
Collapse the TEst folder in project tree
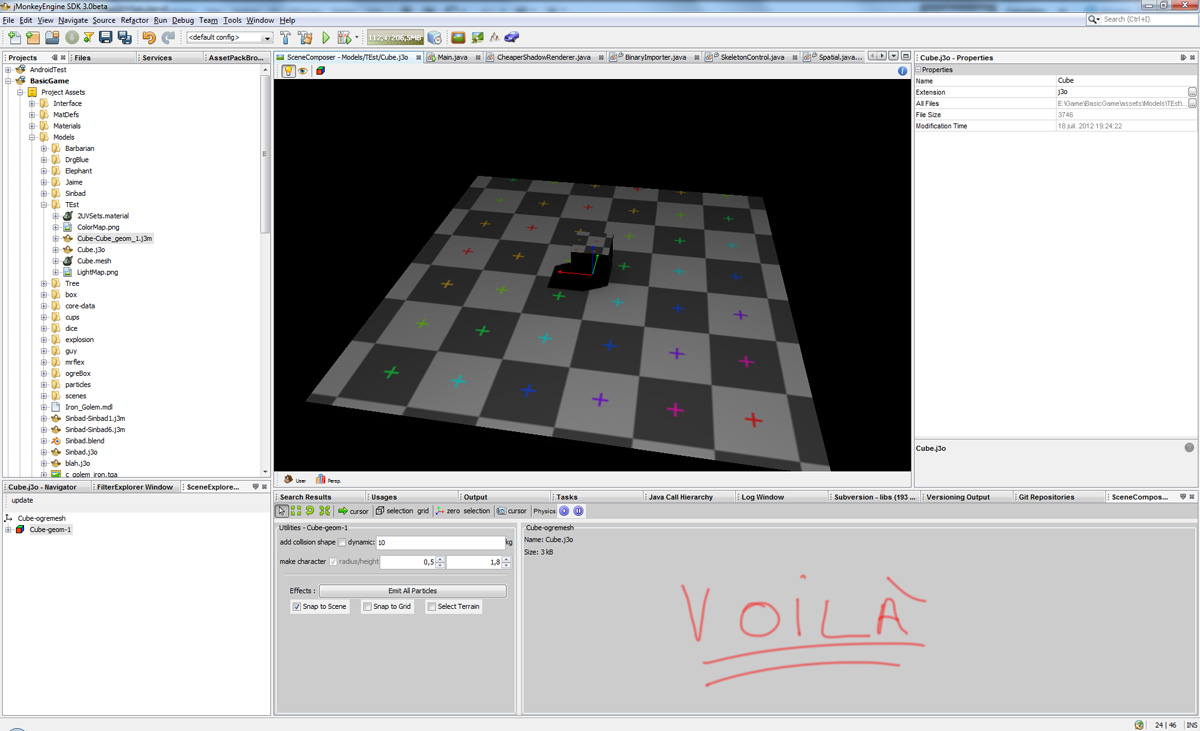(x=44, y=205)
